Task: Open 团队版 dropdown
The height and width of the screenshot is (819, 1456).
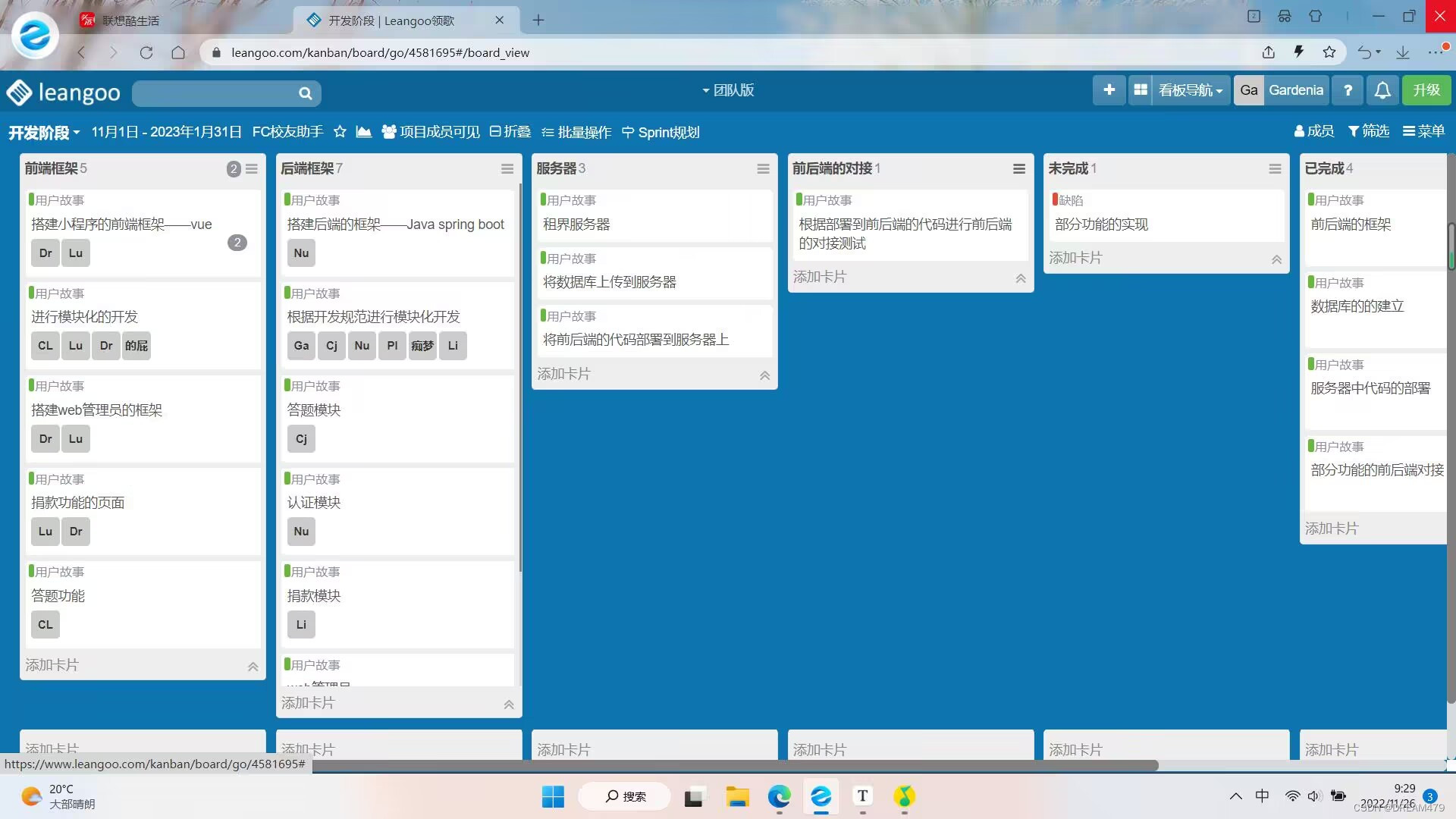Action: (x=728, y=90)
